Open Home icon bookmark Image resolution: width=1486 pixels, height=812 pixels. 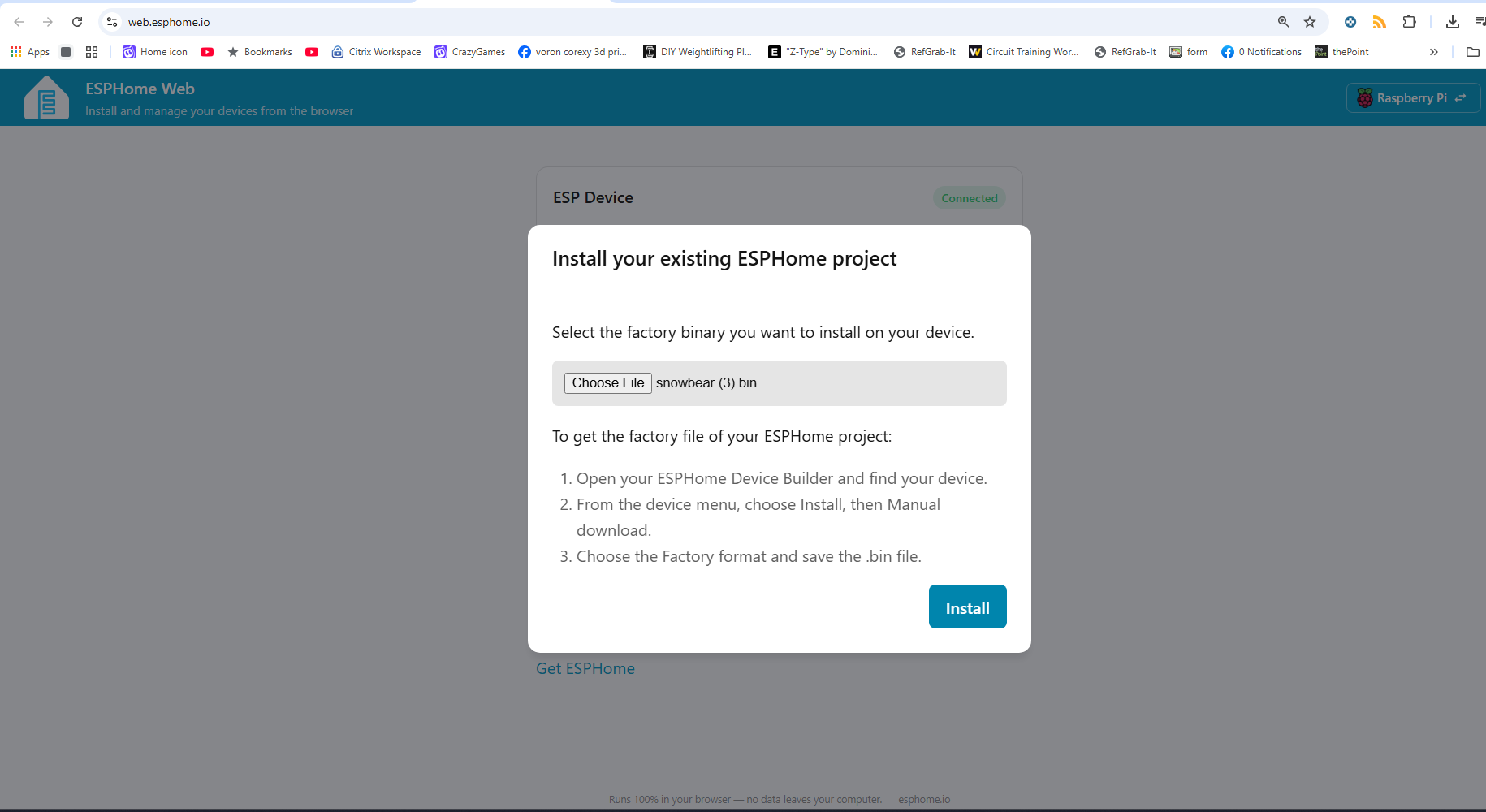tap(155, 52)
